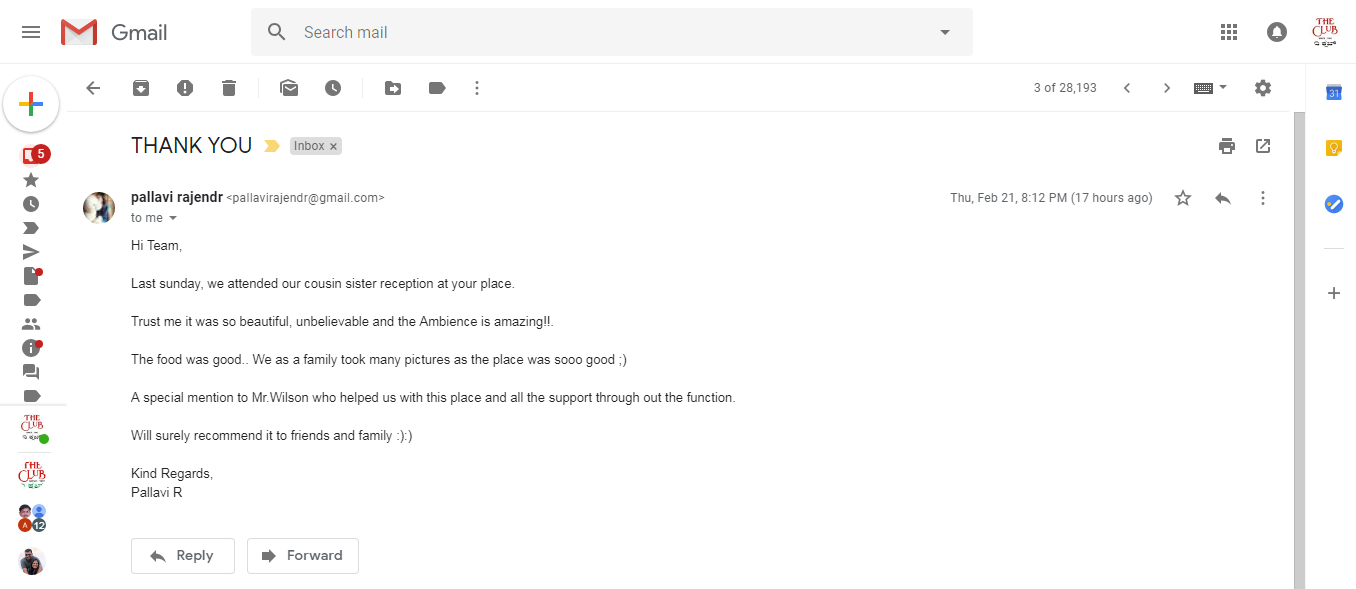1356x589 pixels.
Task: Mark email as unread
Action: (x=289, y=88)
